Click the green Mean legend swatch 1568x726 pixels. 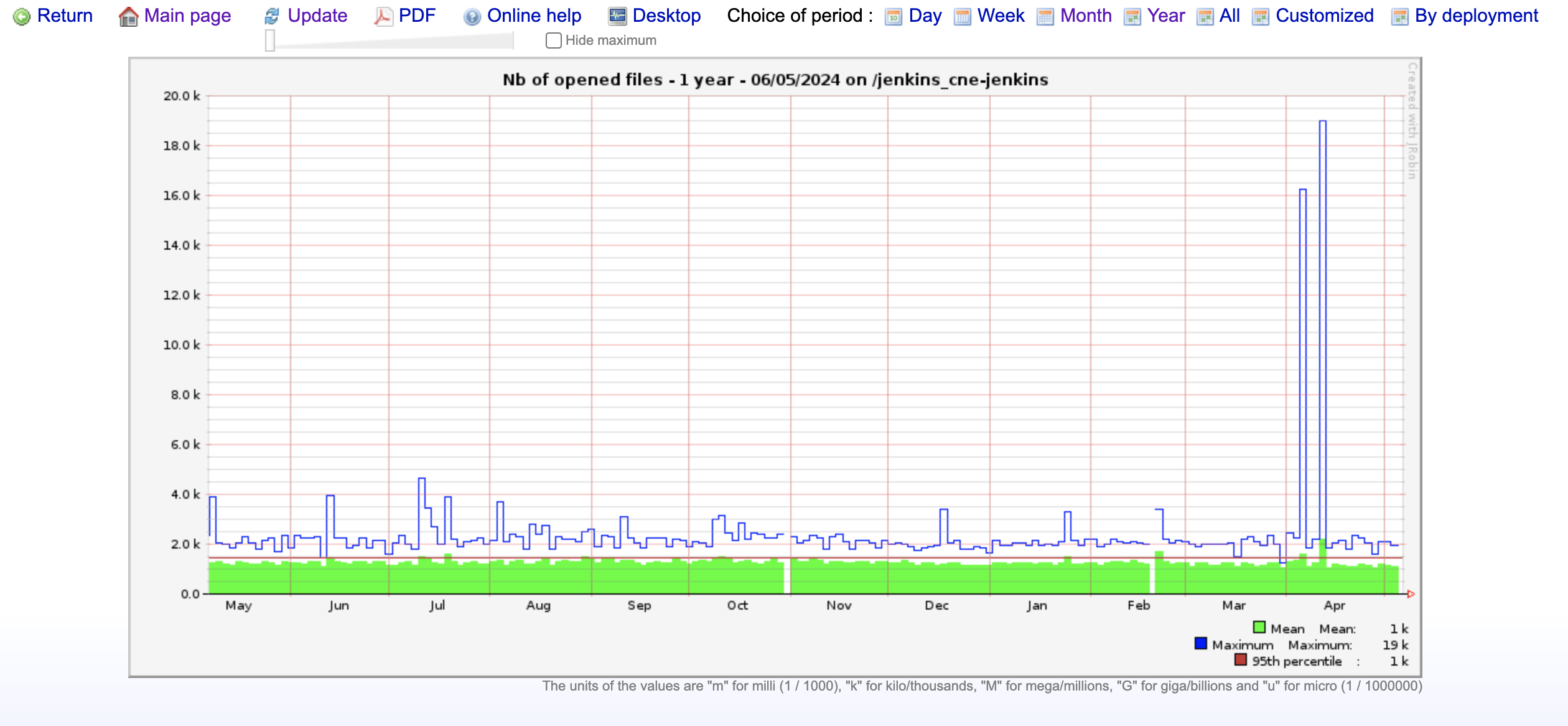coord(1259,627)
